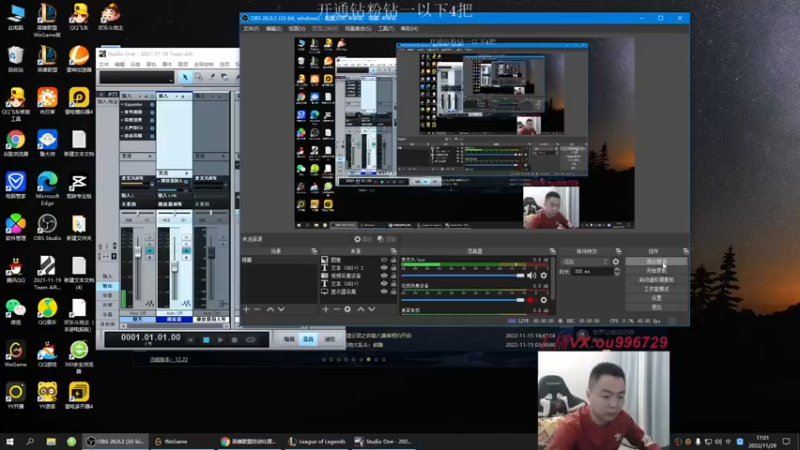Toggle visibility of 文本 (GDI+) 2 source
This screenshot has height=450, width=800.
[x=384, y=268]
